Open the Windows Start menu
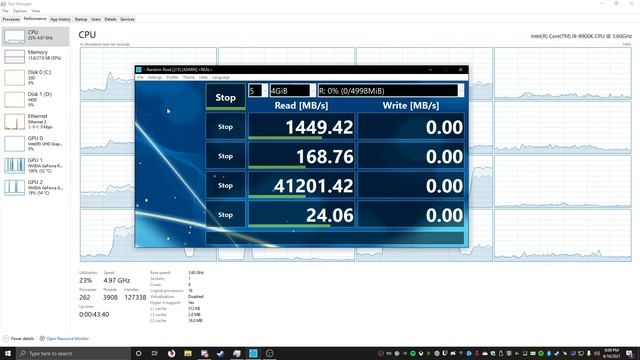Viewport: 640px width, 360px height. pyautogui.click(x=8, y=353)
